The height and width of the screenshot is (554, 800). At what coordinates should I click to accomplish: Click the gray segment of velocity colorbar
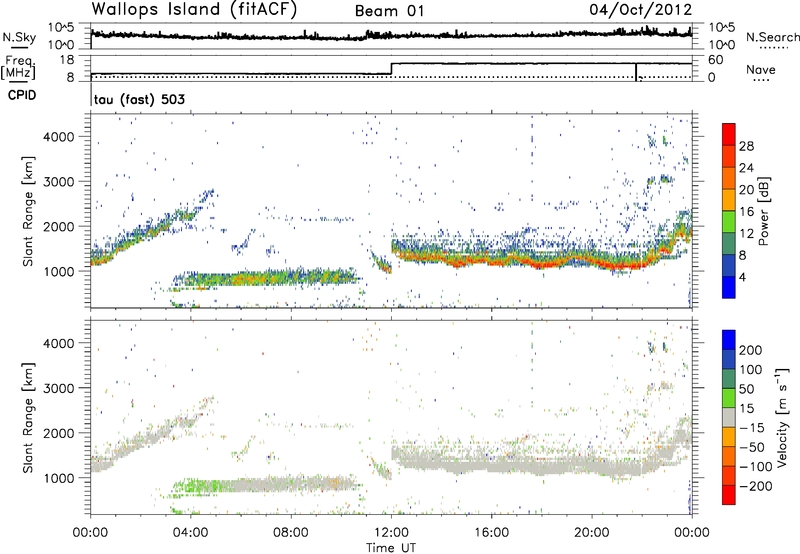[729, 417]
